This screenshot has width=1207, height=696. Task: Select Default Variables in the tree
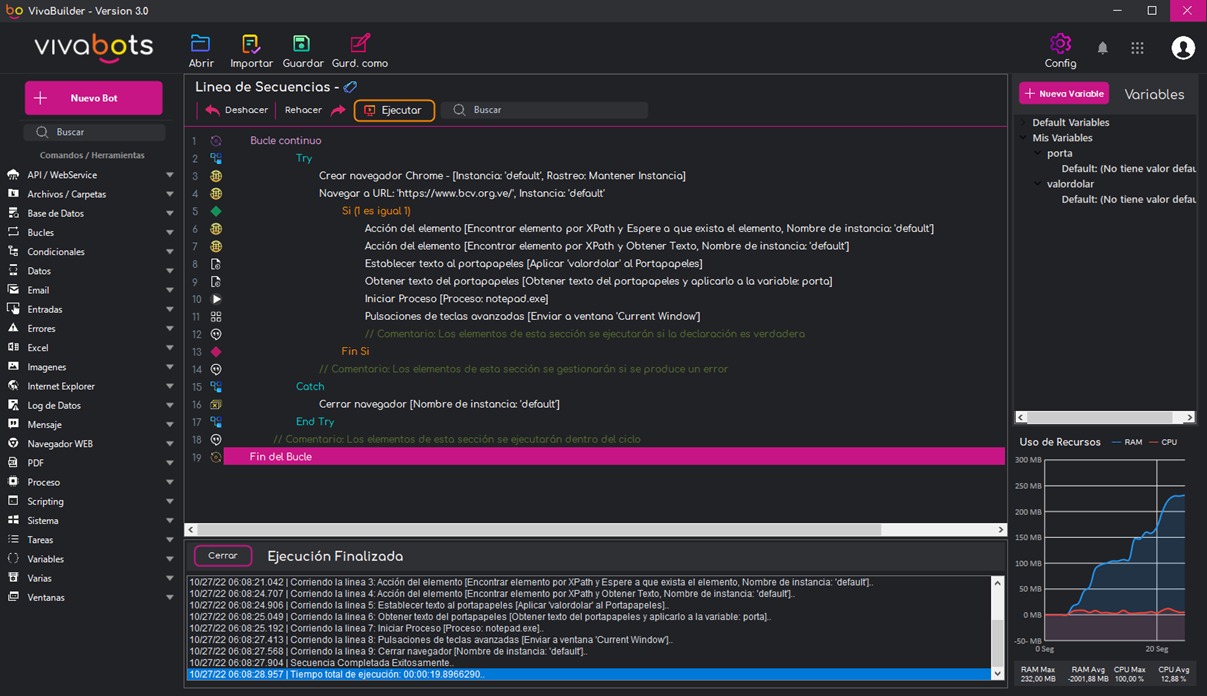(1071, 123)
